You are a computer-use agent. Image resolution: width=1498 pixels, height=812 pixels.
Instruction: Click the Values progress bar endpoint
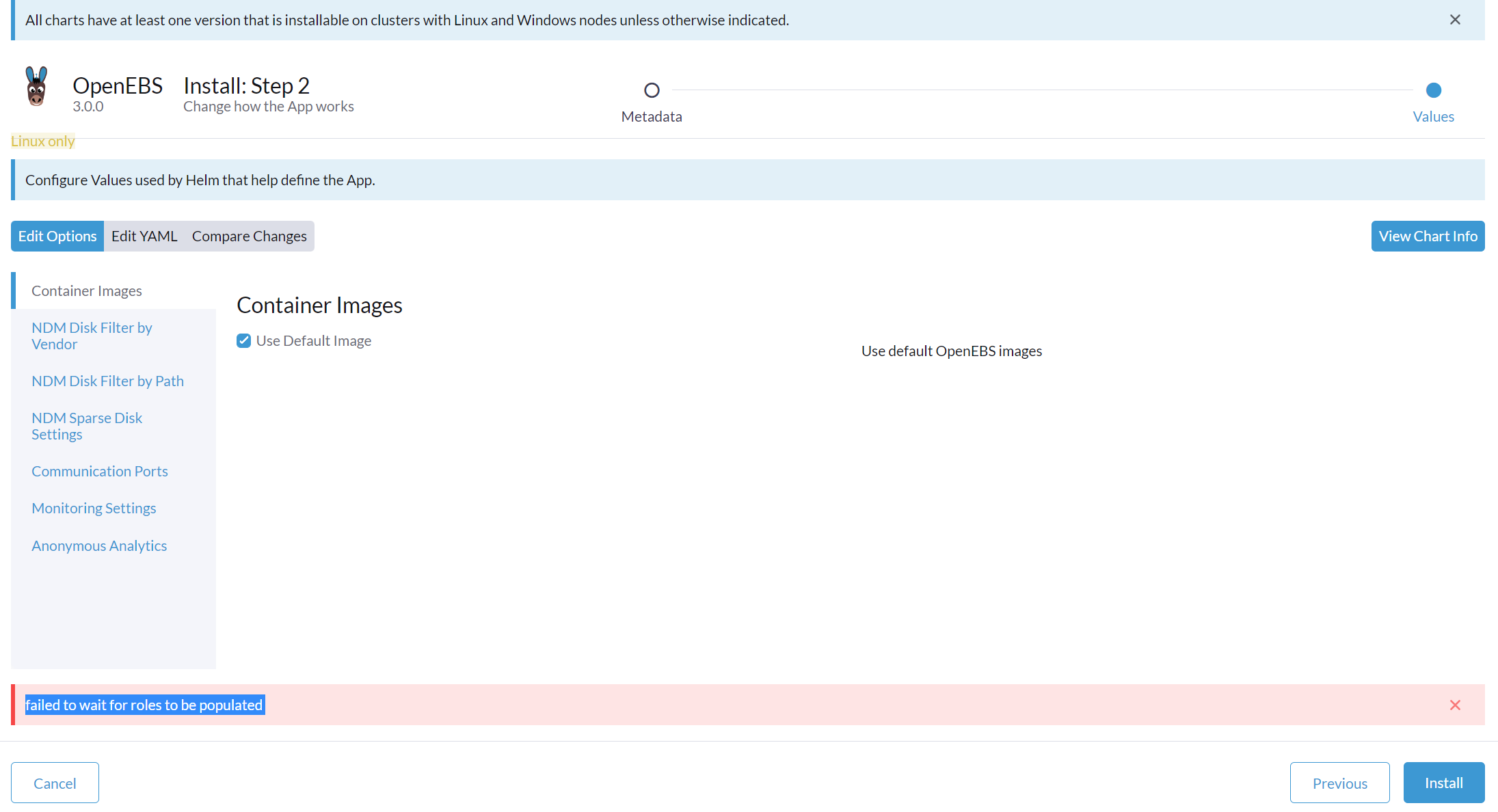1434,90
